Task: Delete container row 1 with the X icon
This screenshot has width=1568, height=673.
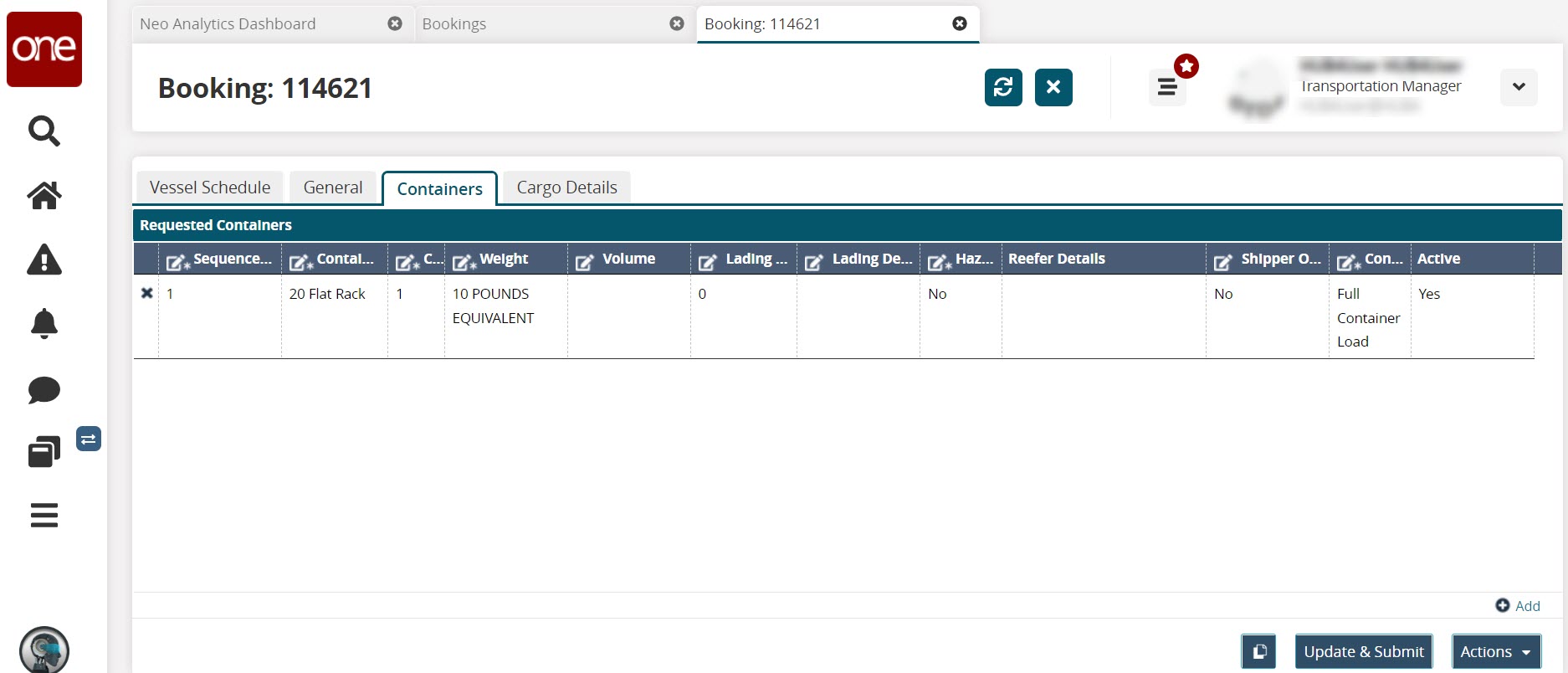Action: click(x=146, y=293)
